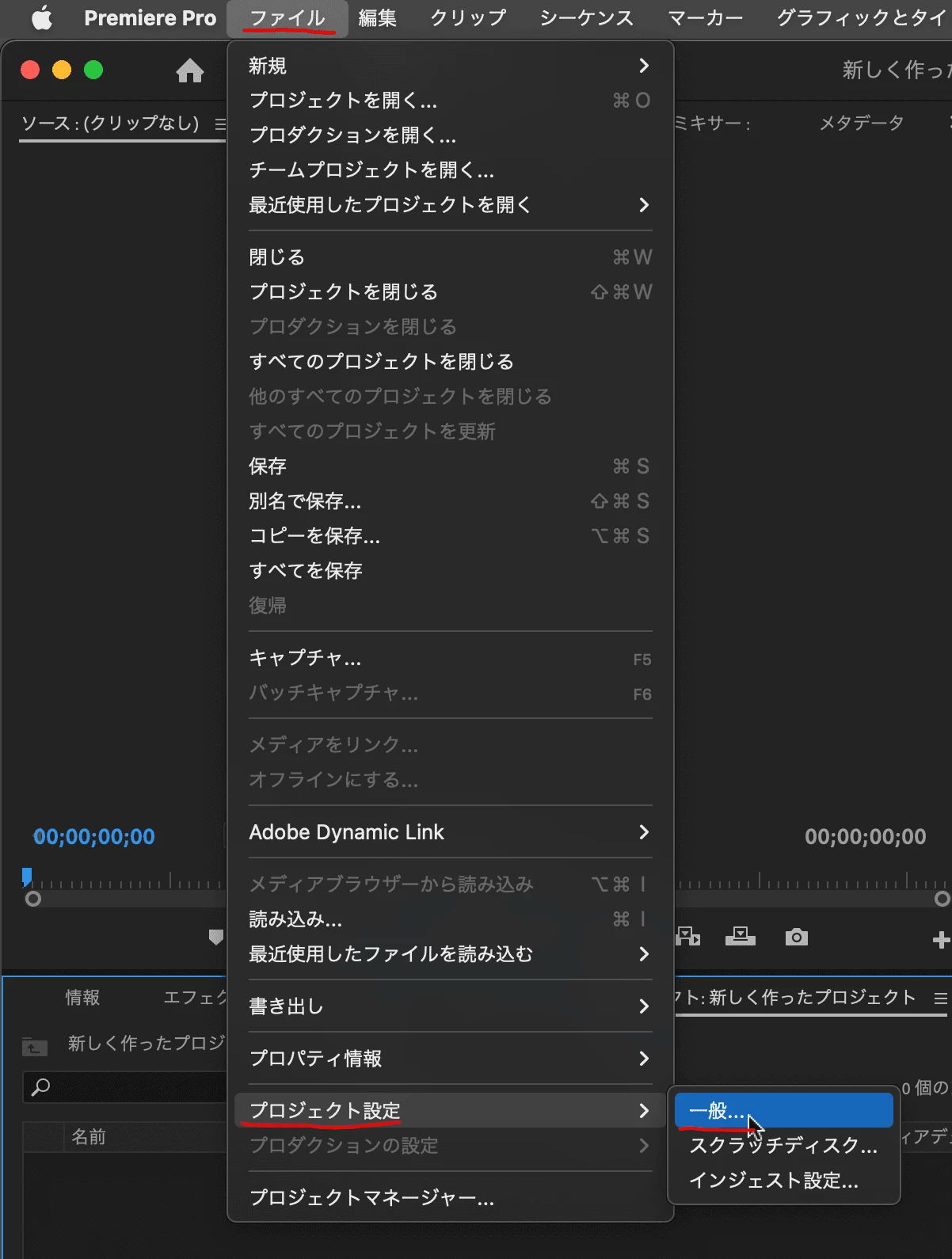952x1259 pixels.
Task: Choose 読み込み... menu item
Action: tap(450, 919)
